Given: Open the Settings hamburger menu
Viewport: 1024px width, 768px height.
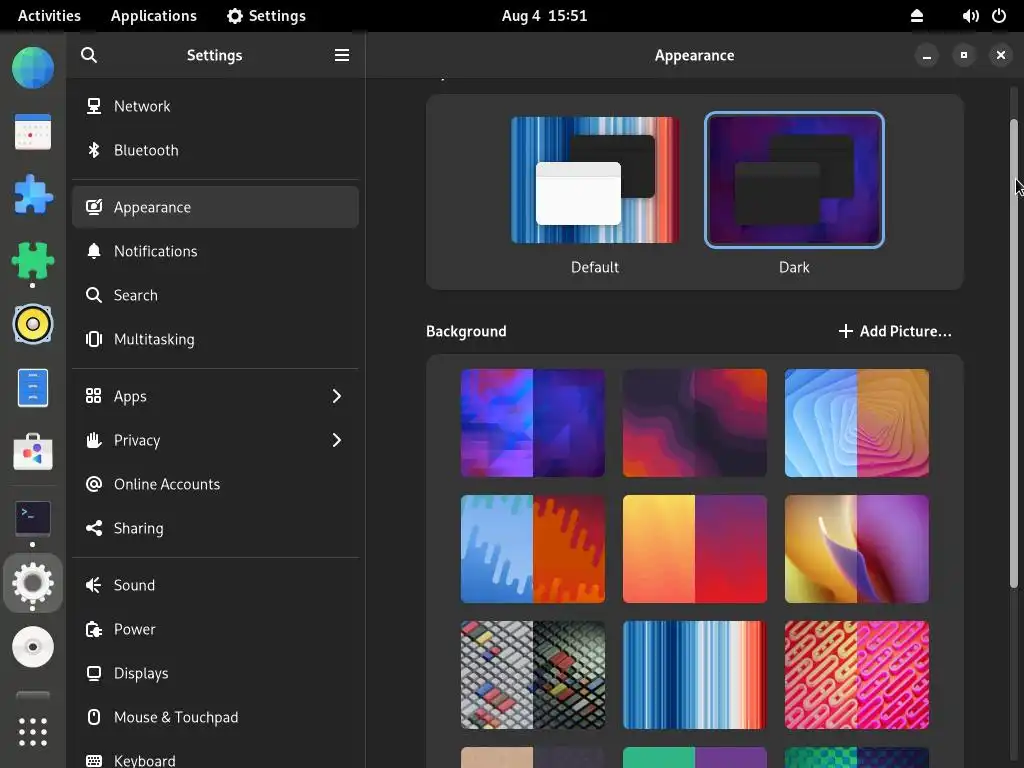Looking at the screenshot, I should [x=342, y=56].
